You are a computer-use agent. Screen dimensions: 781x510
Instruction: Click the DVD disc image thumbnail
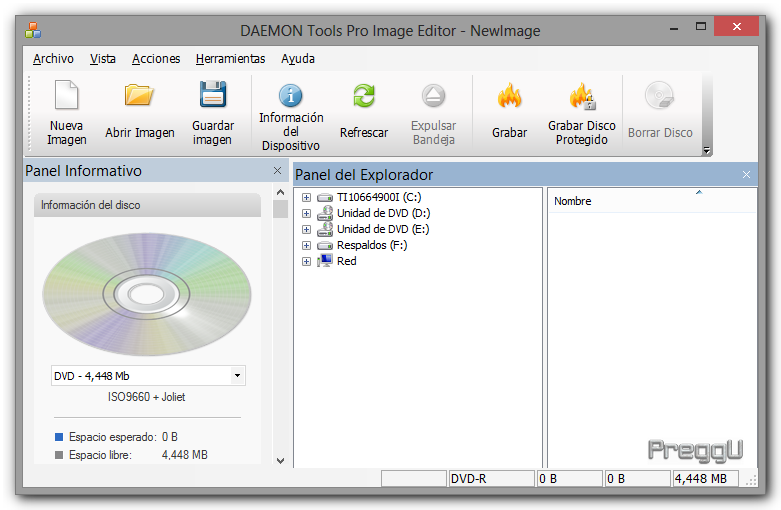click(146, 294)
